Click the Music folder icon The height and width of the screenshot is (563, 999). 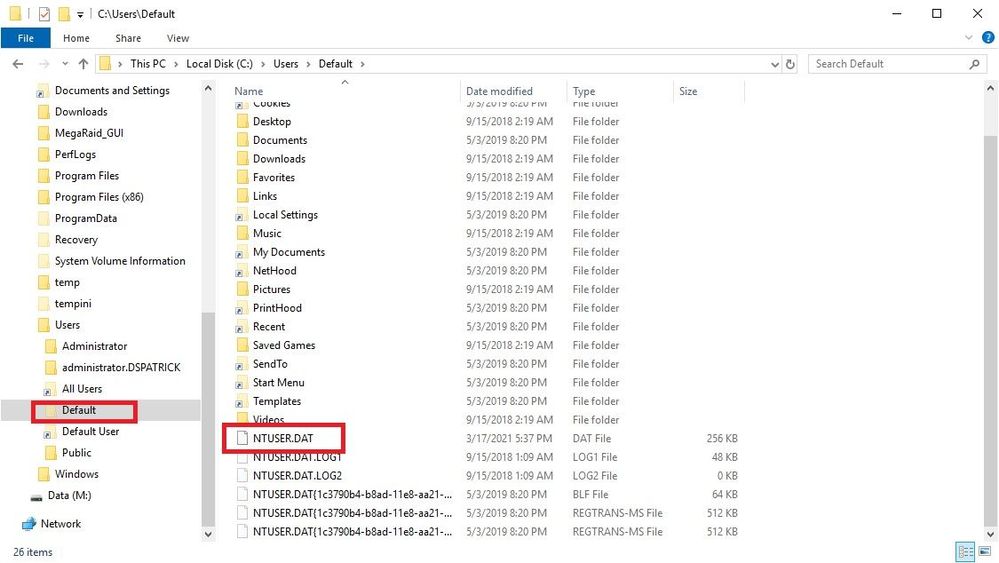(242, 233)
